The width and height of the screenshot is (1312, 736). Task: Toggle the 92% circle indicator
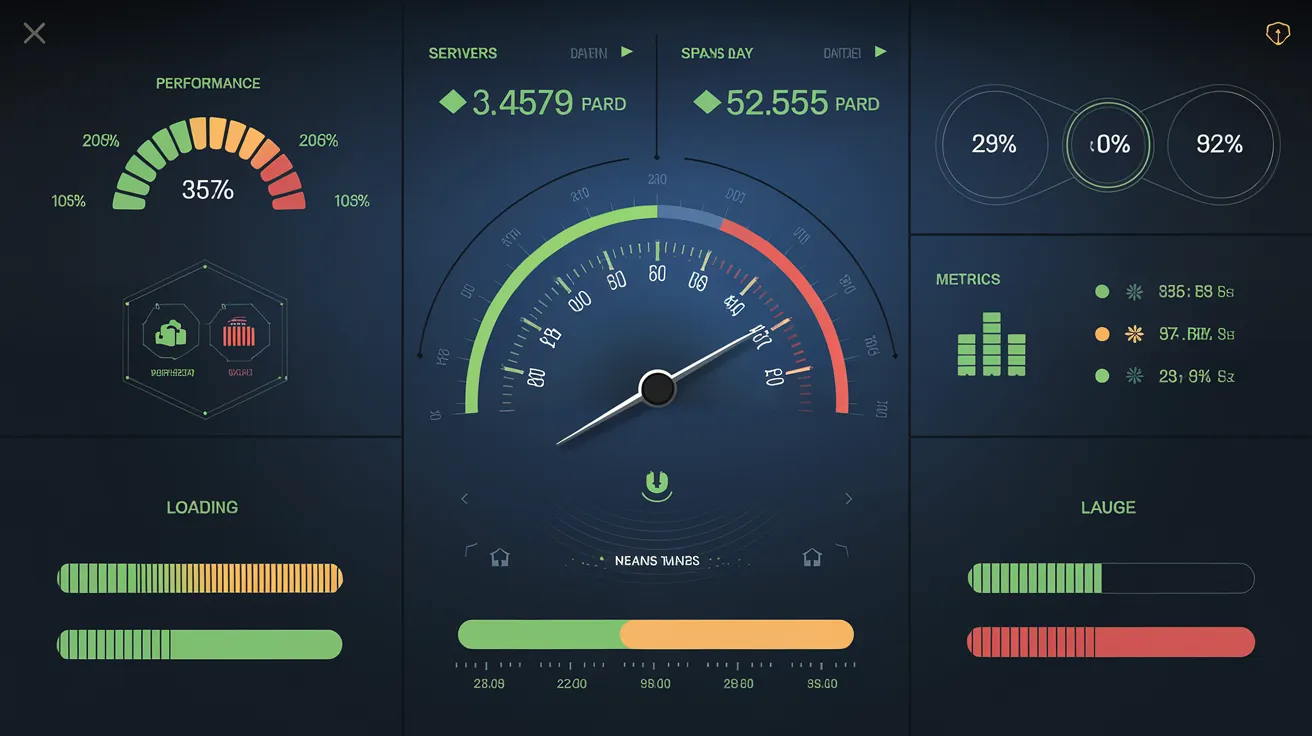1219,144
